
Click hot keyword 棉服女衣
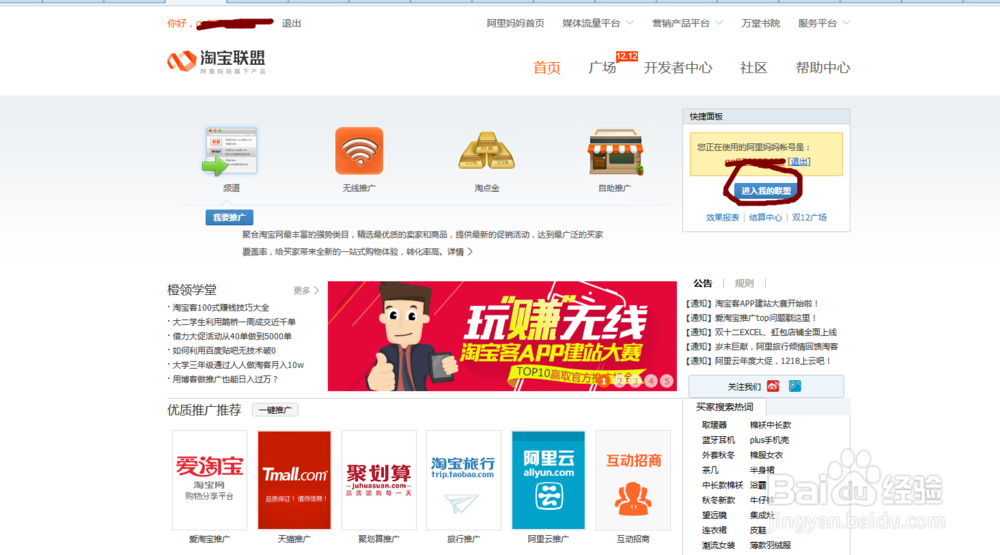(766, 455)
